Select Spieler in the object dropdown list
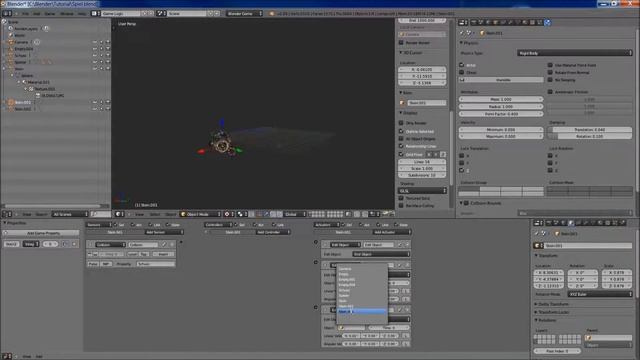Viewport: 640px width, 360px height. point(362,296)
